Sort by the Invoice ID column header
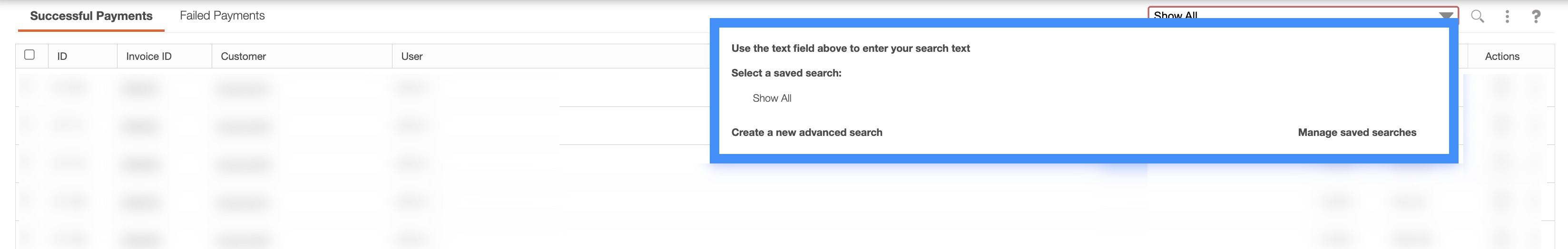This screenshot has width=1568, height=249. 148,57
